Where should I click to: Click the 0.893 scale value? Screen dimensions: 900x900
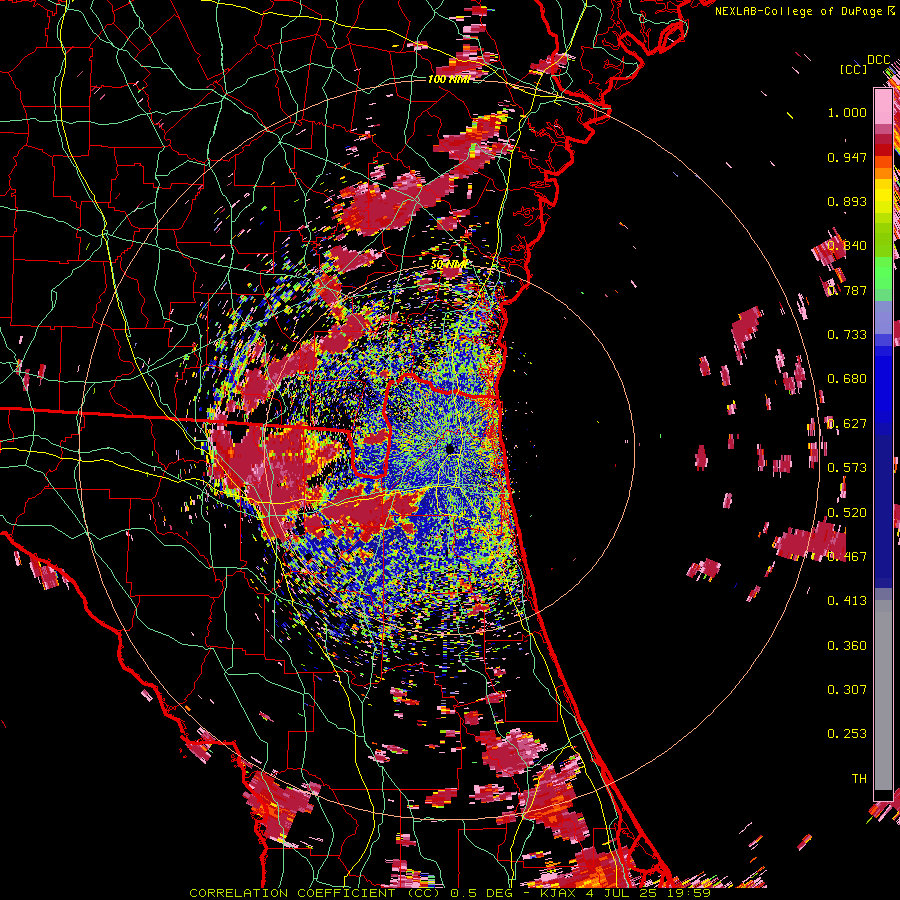click(847, 201)
